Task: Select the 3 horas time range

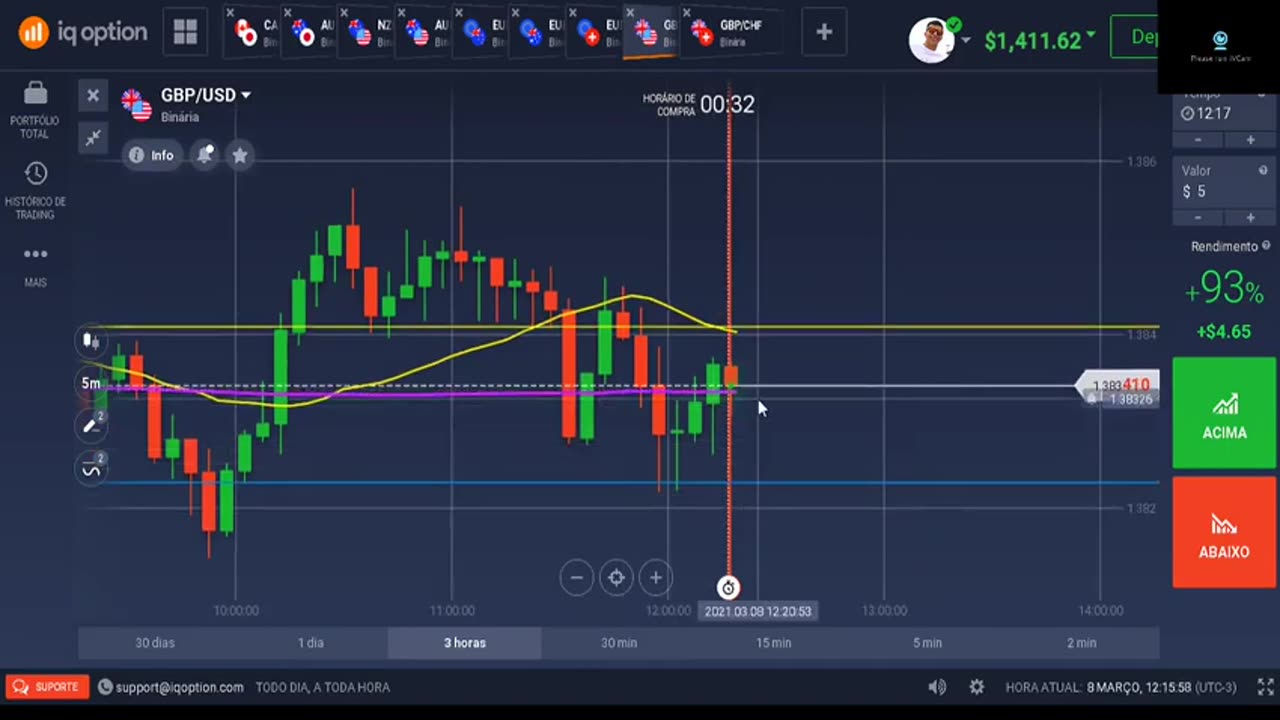Action: (465, 643)
